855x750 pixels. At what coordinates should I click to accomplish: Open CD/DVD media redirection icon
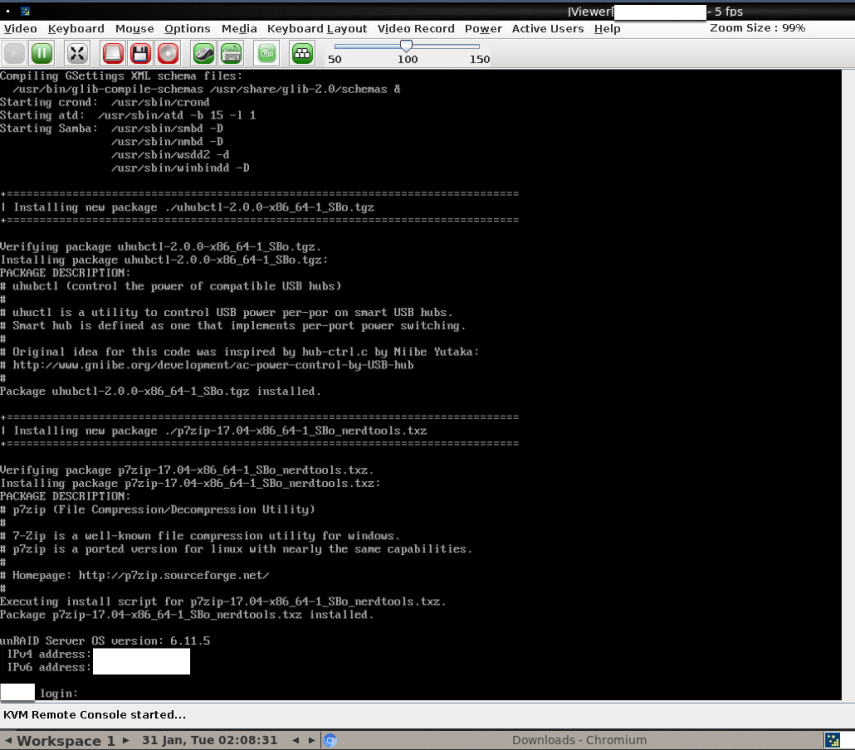pyautogui.click(x=168, y=53)
